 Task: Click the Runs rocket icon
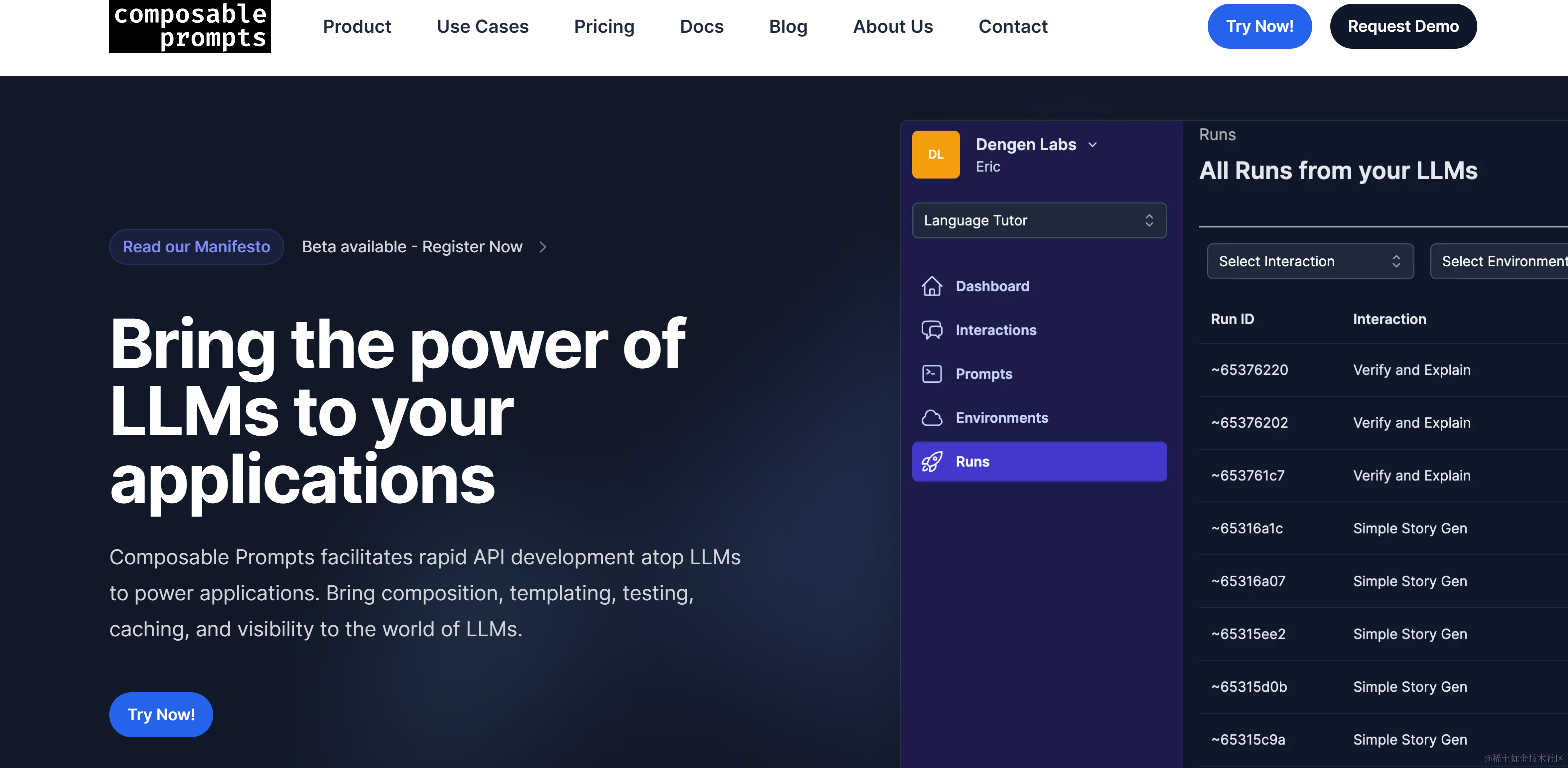(x=931, y=461)
